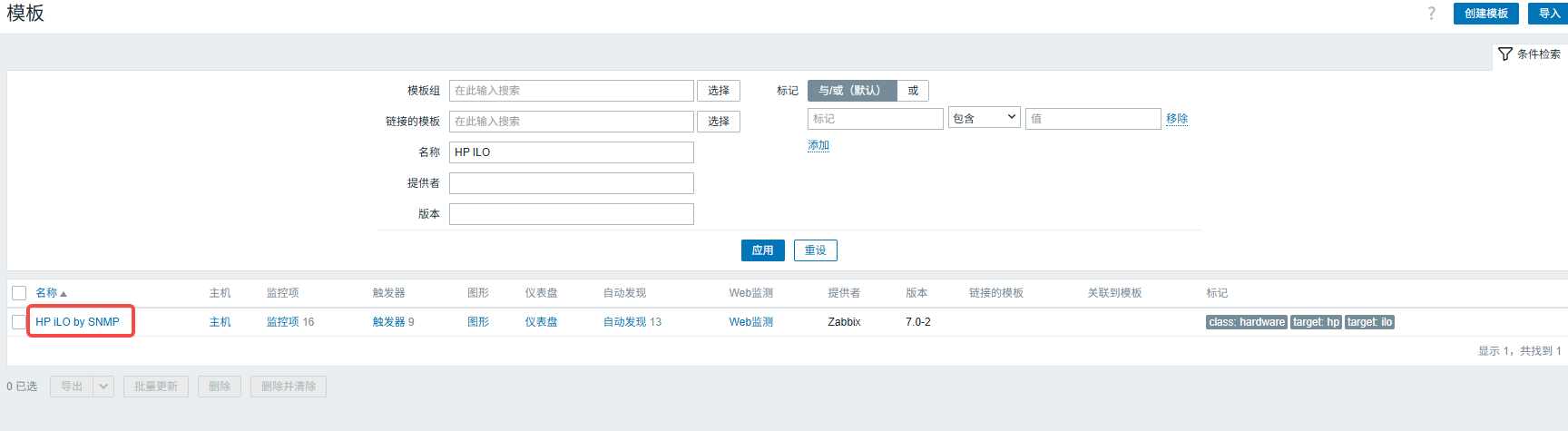1568x431 pixels.
Task: Check the select-all templates checkbox
Action: [x=19, y=293]
